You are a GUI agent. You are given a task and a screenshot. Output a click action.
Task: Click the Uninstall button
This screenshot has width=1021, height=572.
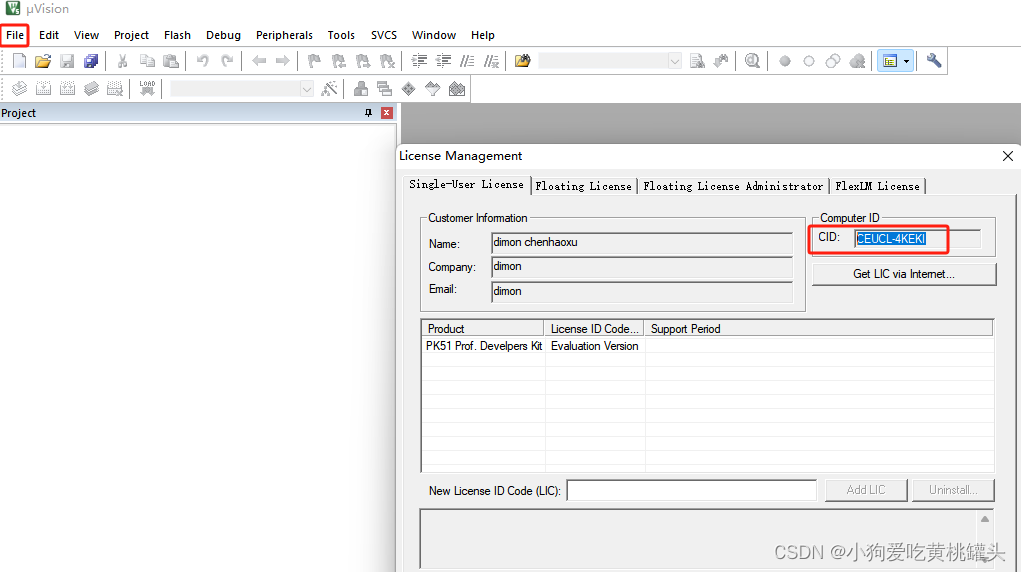click(x=953, y=490)
